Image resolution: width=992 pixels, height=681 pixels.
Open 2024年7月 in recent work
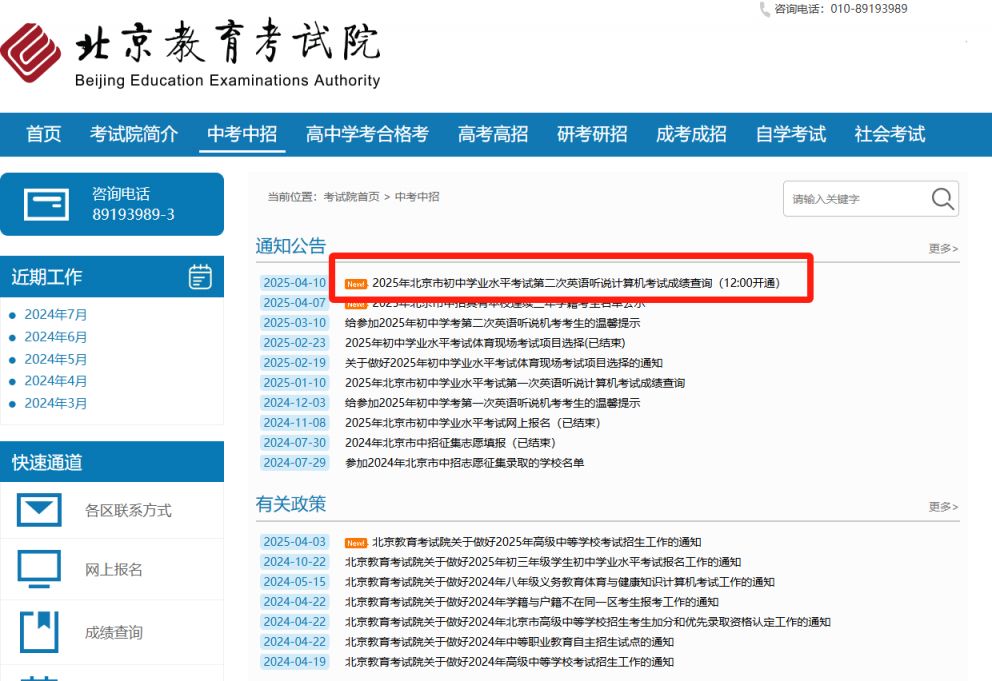click(56, 315)
